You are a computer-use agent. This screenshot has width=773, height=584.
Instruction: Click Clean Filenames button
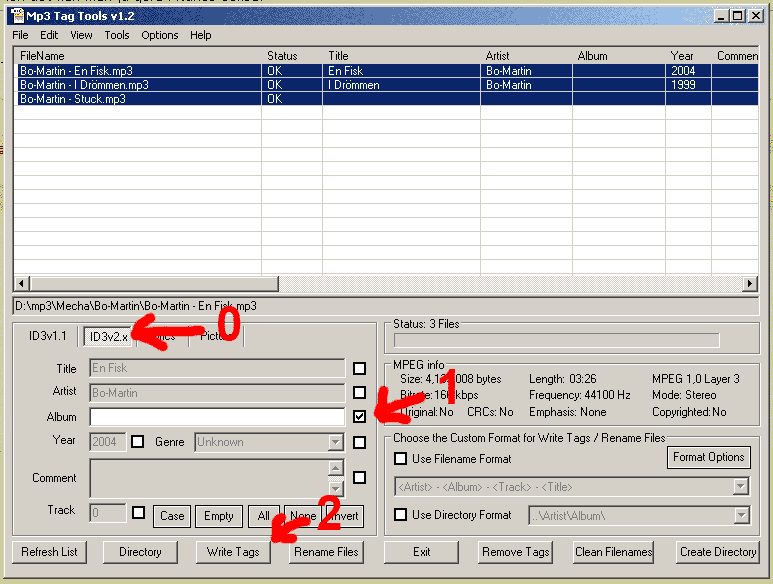point(614,552)
